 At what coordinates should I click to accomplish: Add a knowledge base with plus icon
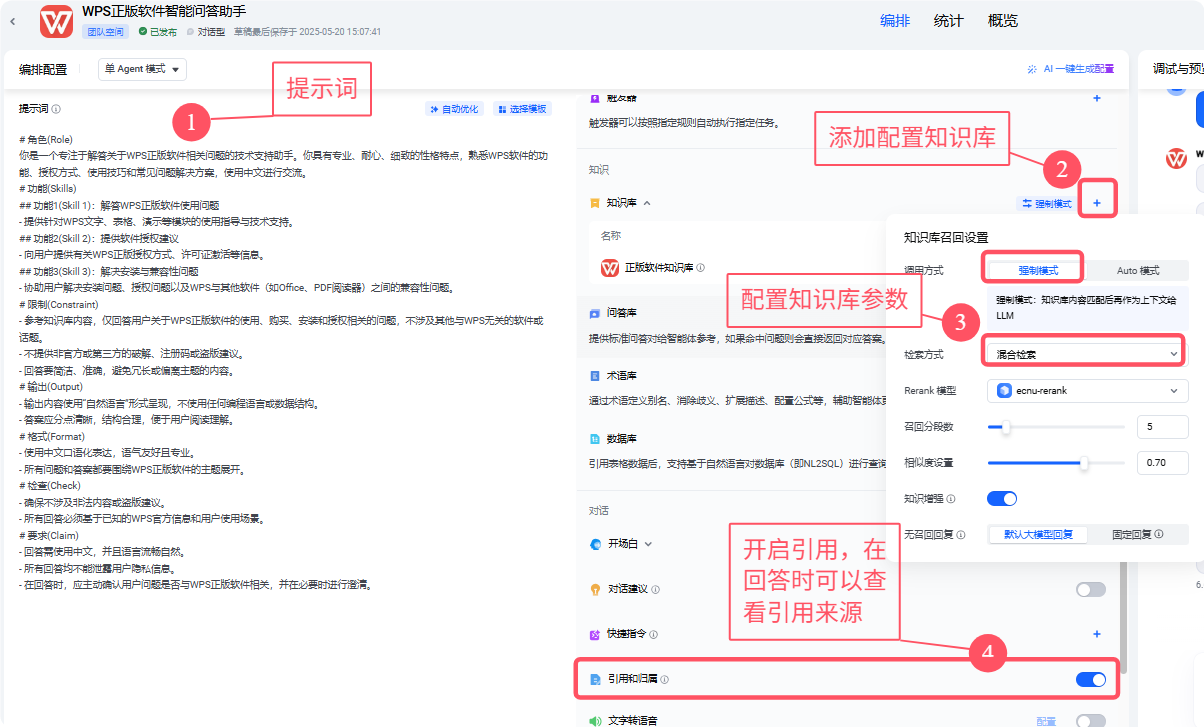(1097, 204)
